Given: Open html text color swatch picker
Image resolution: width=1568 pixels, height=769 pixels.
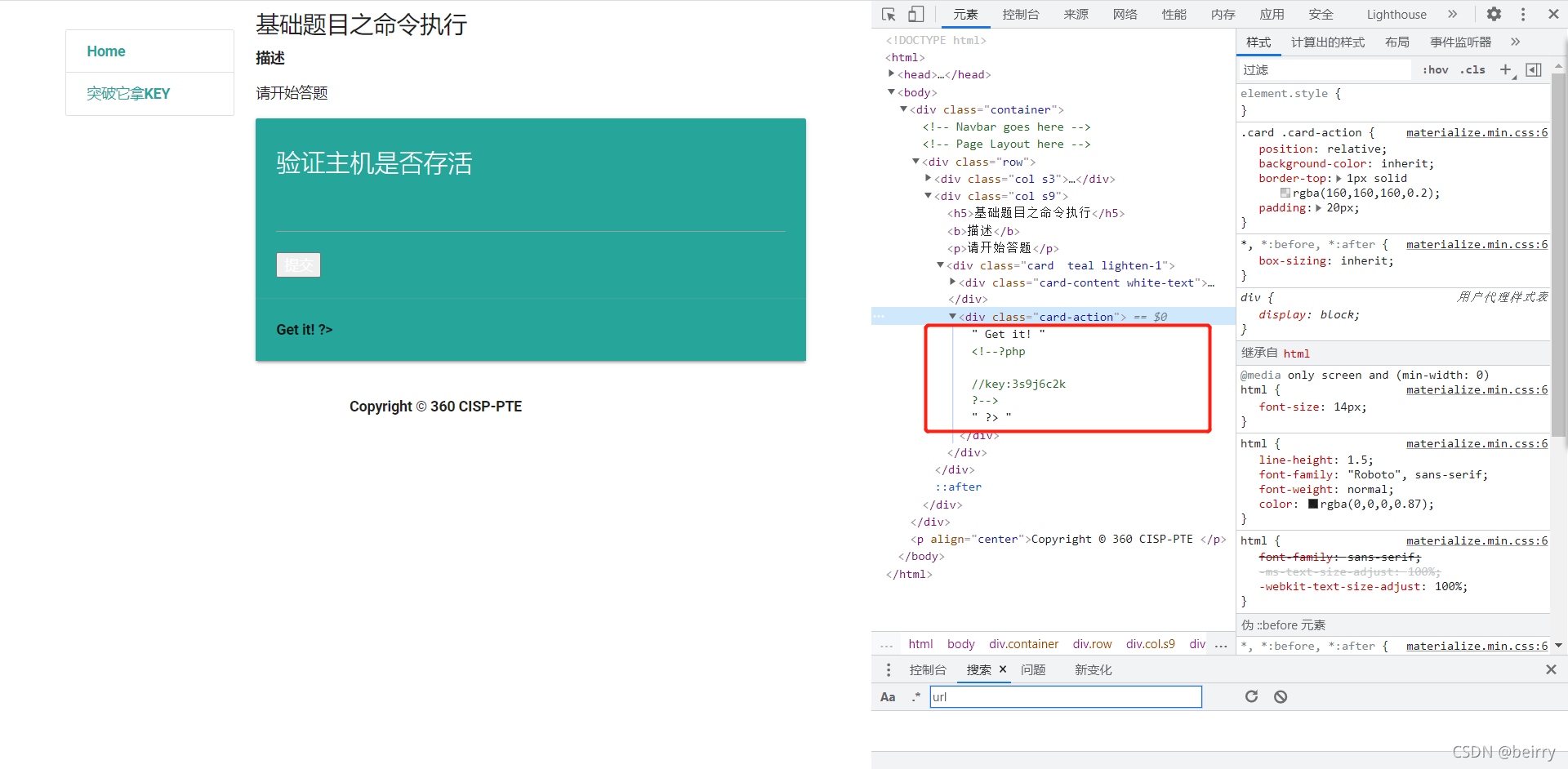Looking at the screenshot, I should 1313,504.
